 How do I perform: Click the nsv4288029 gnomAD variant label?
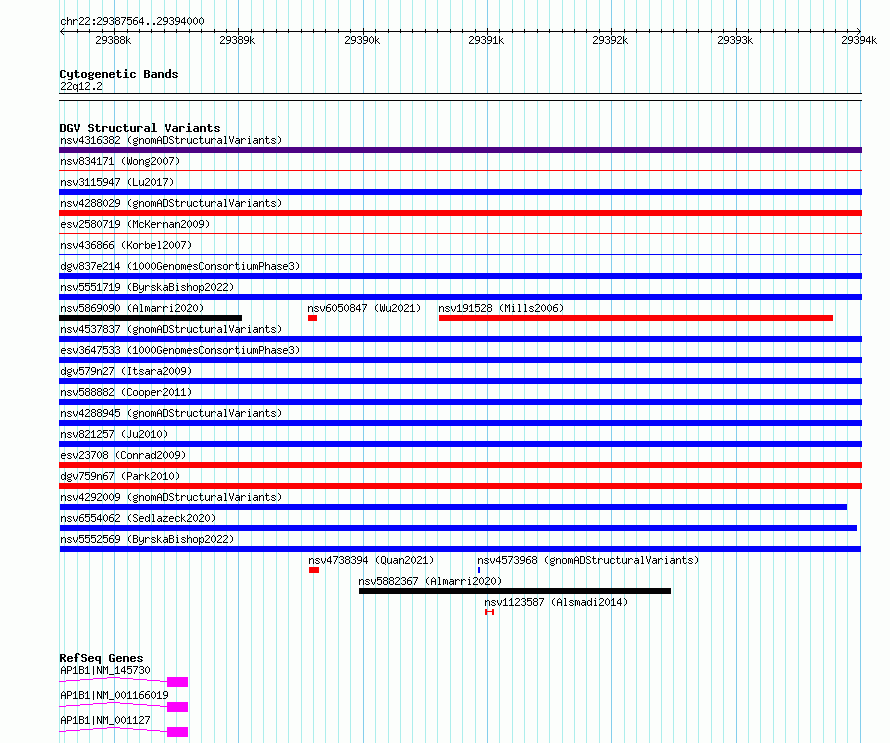pyautogui.click(x=171, y=203)
